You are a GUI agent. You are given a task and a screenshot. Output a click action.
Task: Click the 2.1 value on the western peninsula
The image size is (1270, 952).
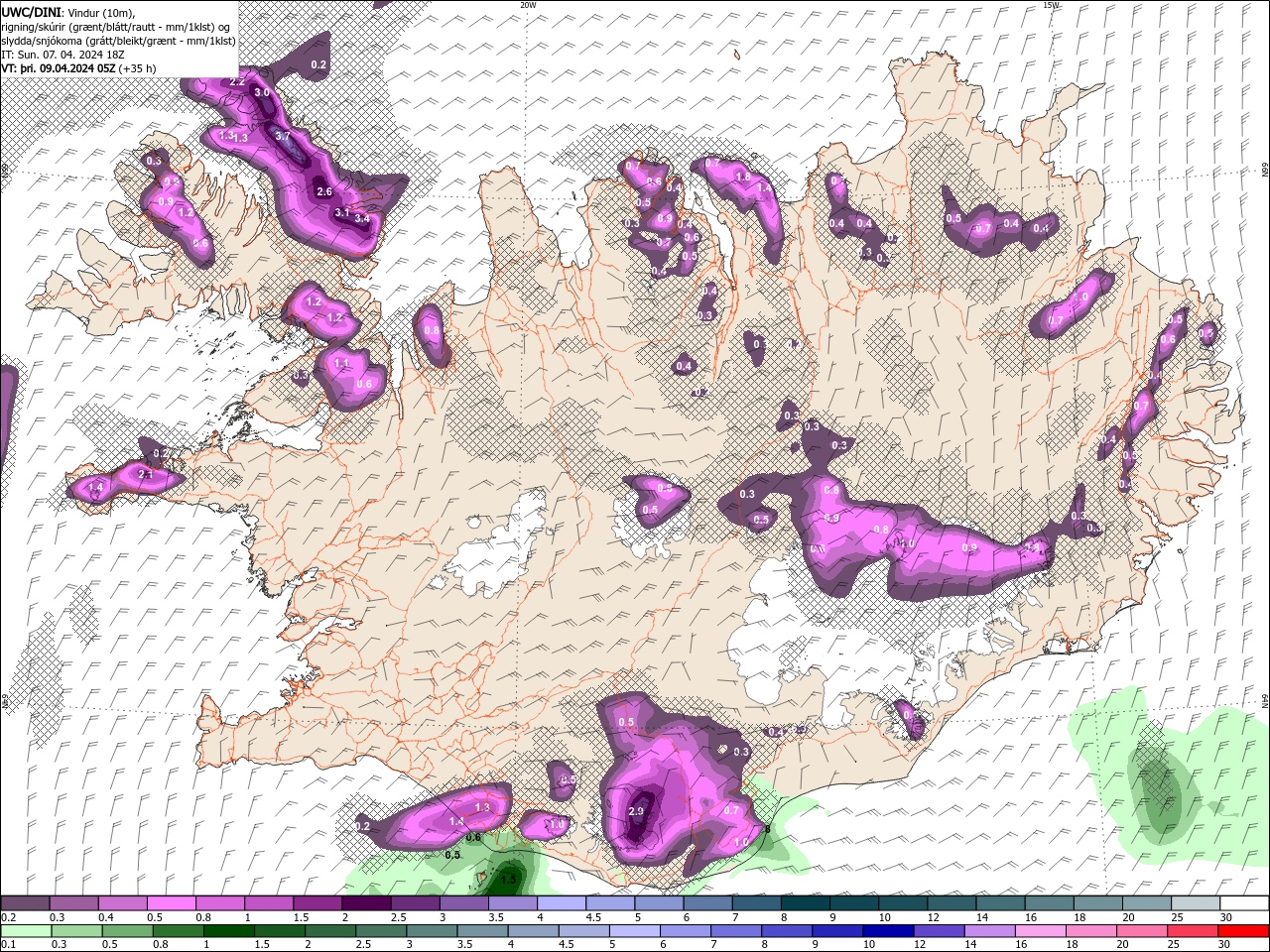(145, 475)
